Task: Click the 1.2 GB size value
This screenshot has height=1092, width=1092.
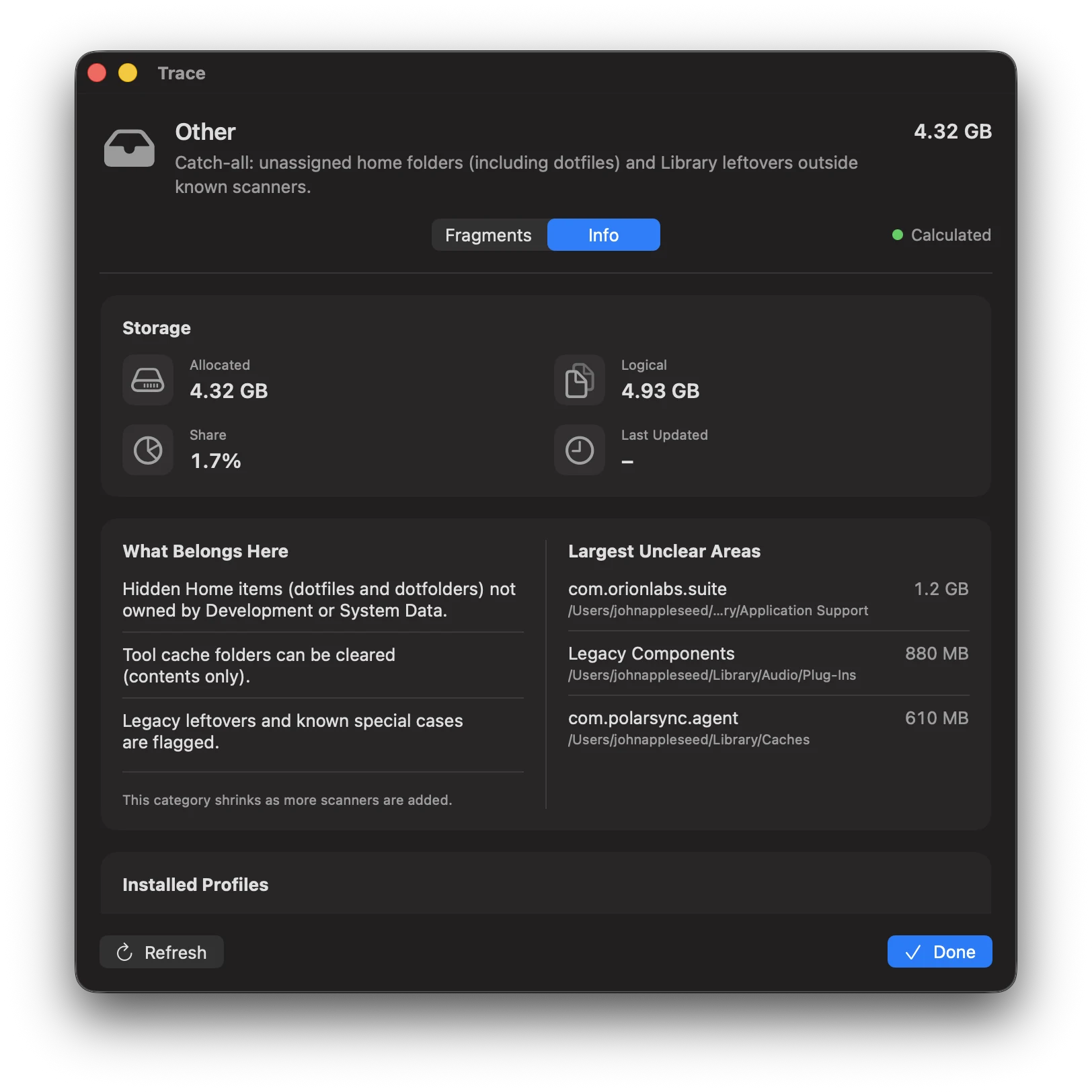Action: (941, 589)
